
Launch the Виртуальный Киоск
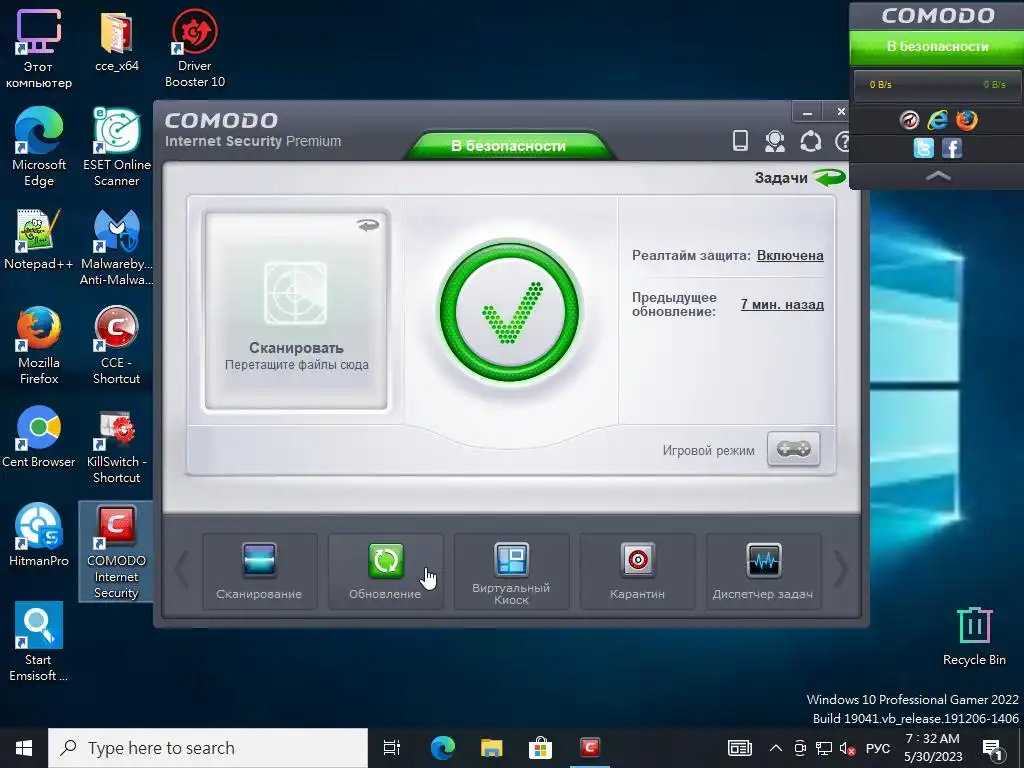click(511, 571)
